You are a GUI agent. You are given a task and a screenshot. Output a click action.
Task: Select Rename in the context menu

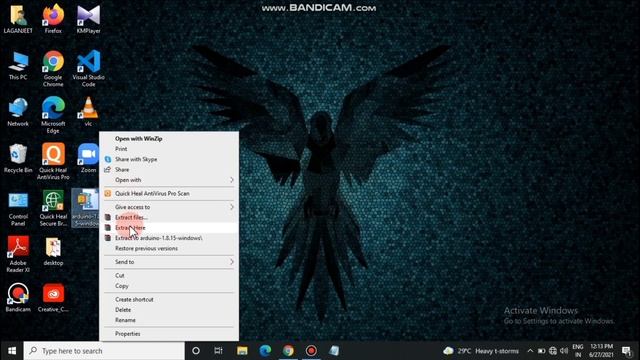point(169,320)
